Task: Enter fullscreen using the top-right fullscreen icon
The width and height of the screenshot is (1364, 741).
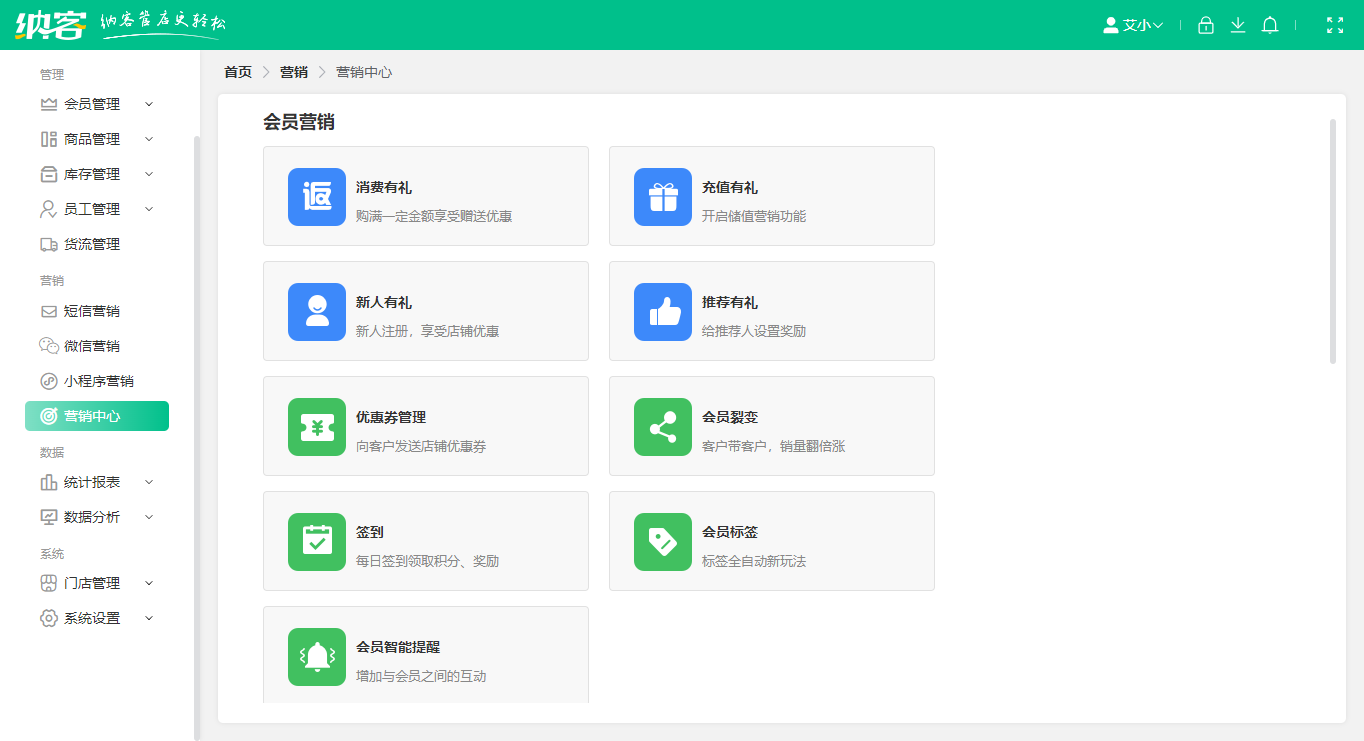Action: point(1335,25)
